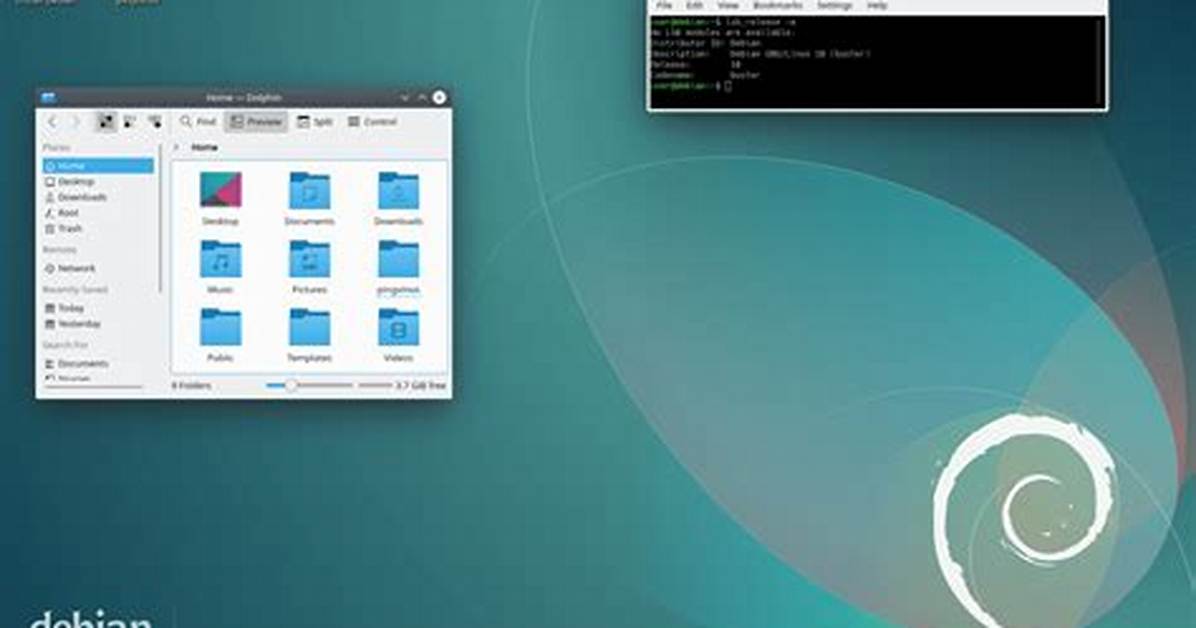Select the Templates folder icon
The image size is (1196, 628).
point(309,327)
